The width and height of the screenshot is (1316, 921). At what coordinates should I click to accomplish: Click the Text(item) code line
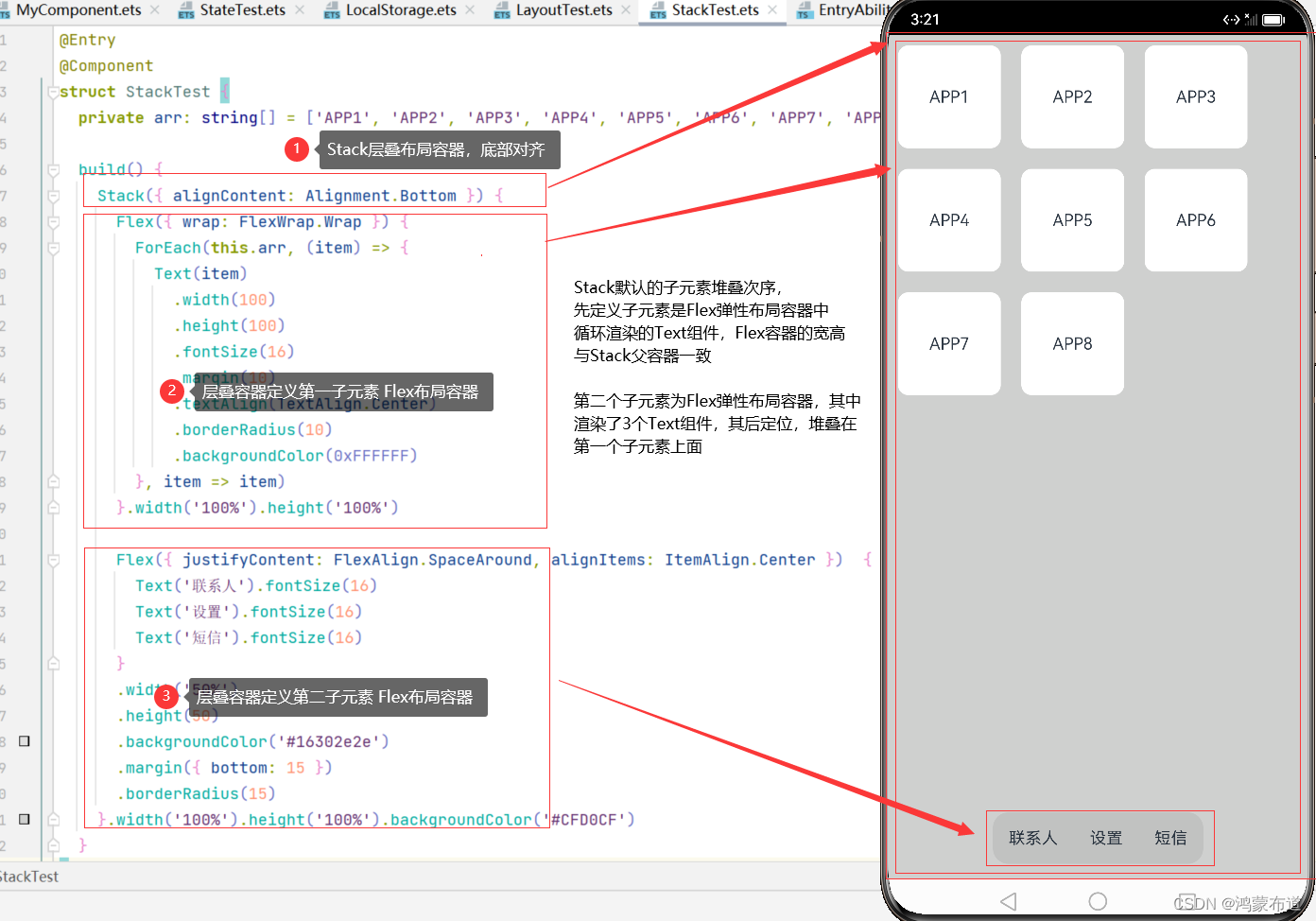pyautogui.click(x=200, y=273)
